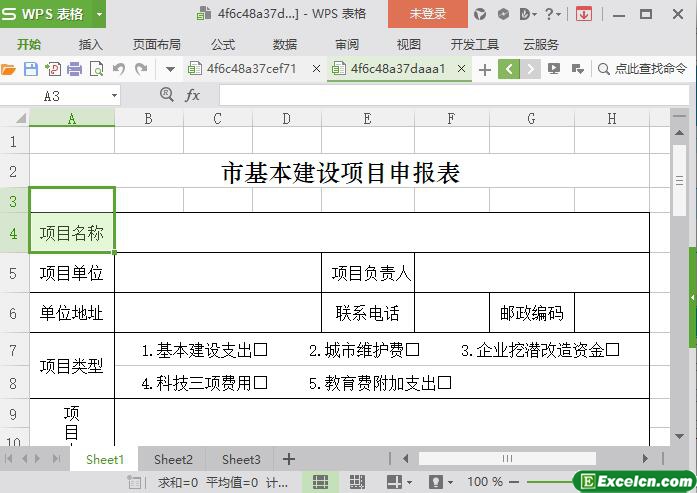Viewport: 697px width, 493px height.
Task: Add a new worksheet with plus
Action: [x=289, y=459]
